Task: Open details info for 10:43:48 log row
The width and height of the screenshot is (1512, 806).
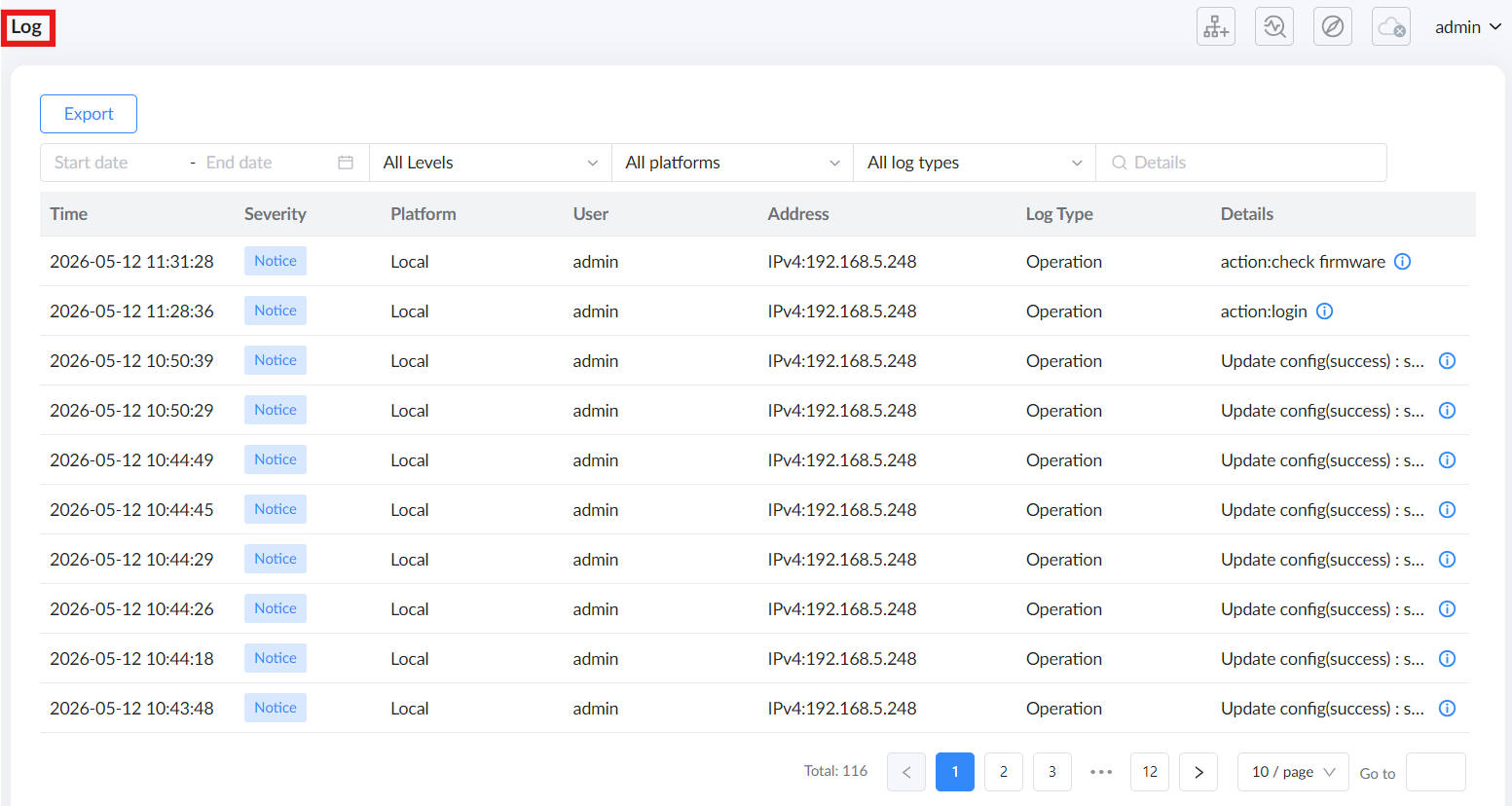Action: pyautogui.click(x=1448, y=708)
